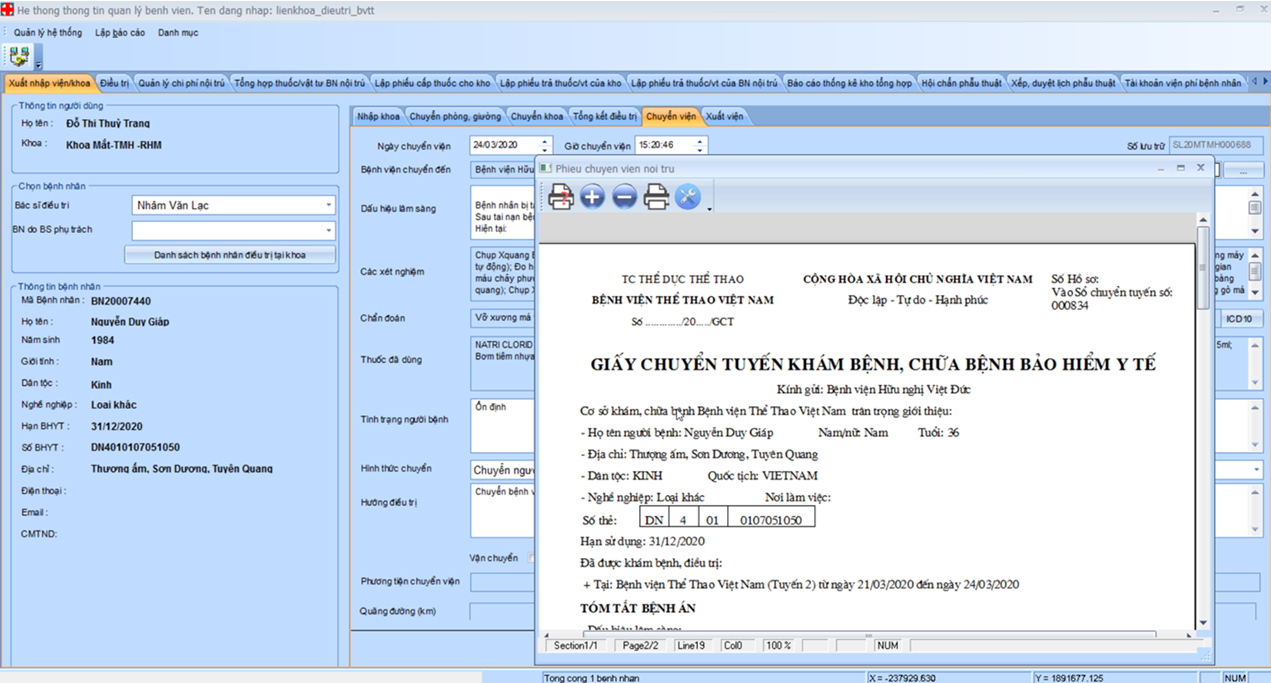The image size is (1271, 683).
Task: Click Danh sách bệnh nhân điều trị tại khoa button
Action: tap(230, 254)
